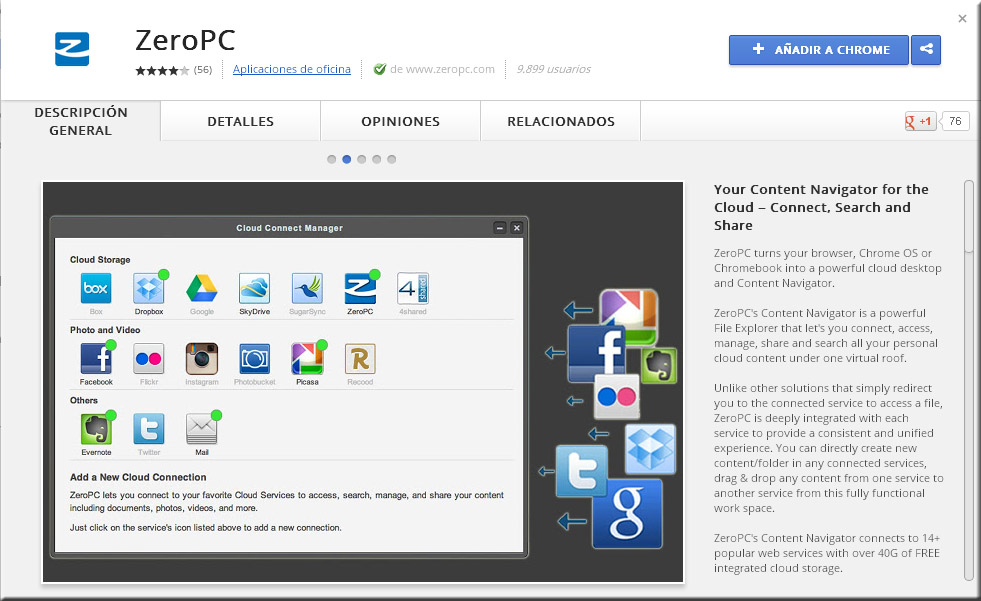Select the active second carousel dot
This screenshot has height=601, width=981.
pos(347,159)
